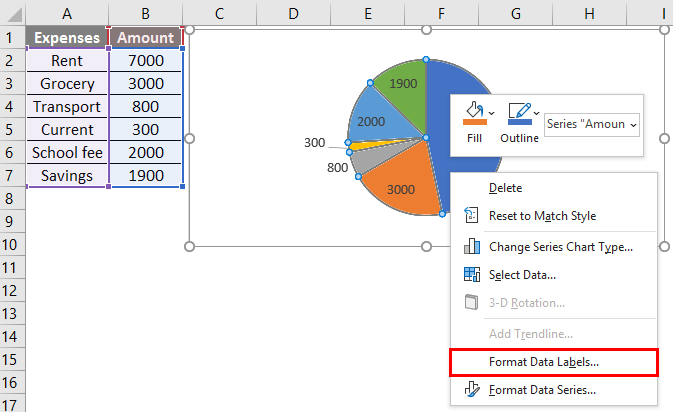Image resolution: width=673 pixels, height=412 pixels.
Task: Click the Select Data menu icon
Action: pos(473,275)
